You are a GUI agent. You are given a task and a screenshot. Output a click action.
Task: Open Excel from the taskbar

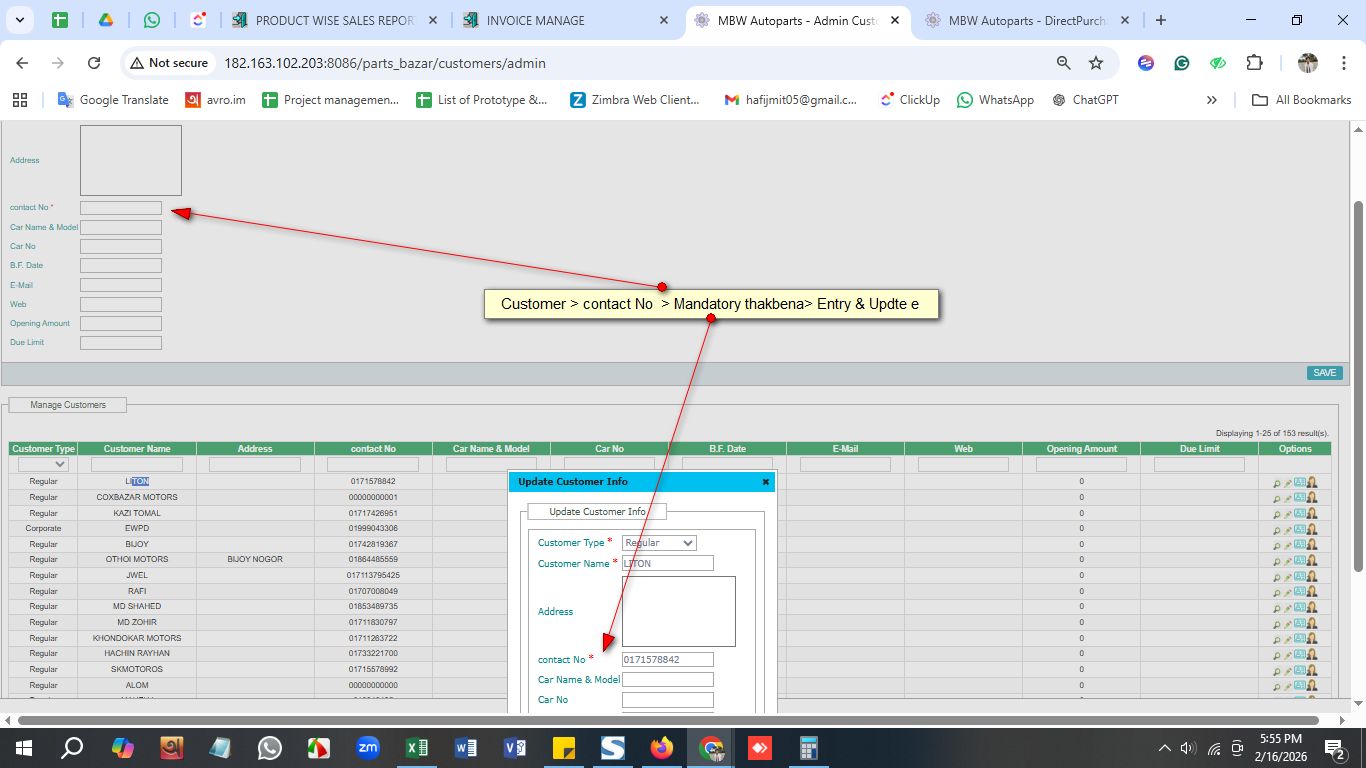417,748
